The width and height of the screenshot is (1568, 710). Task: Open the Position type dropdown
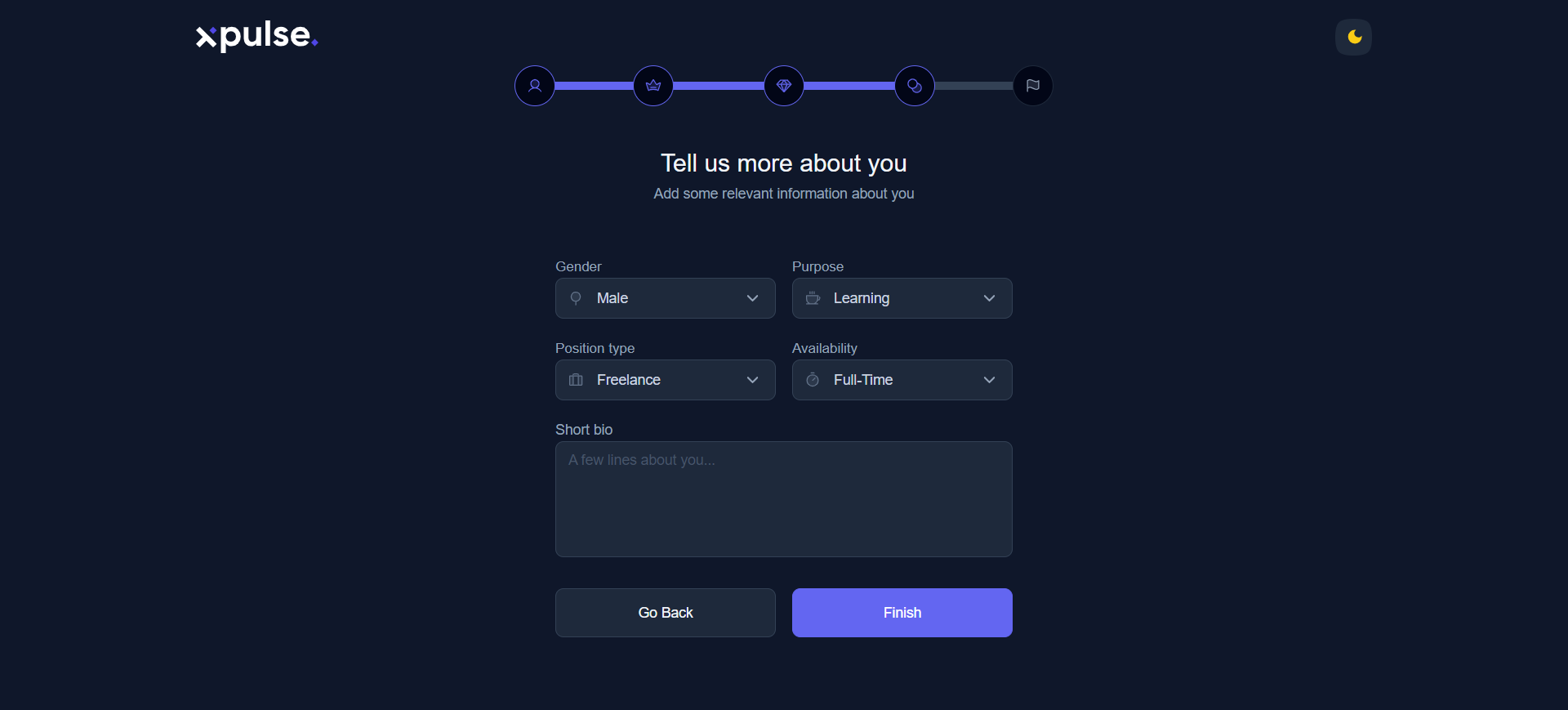665,380
